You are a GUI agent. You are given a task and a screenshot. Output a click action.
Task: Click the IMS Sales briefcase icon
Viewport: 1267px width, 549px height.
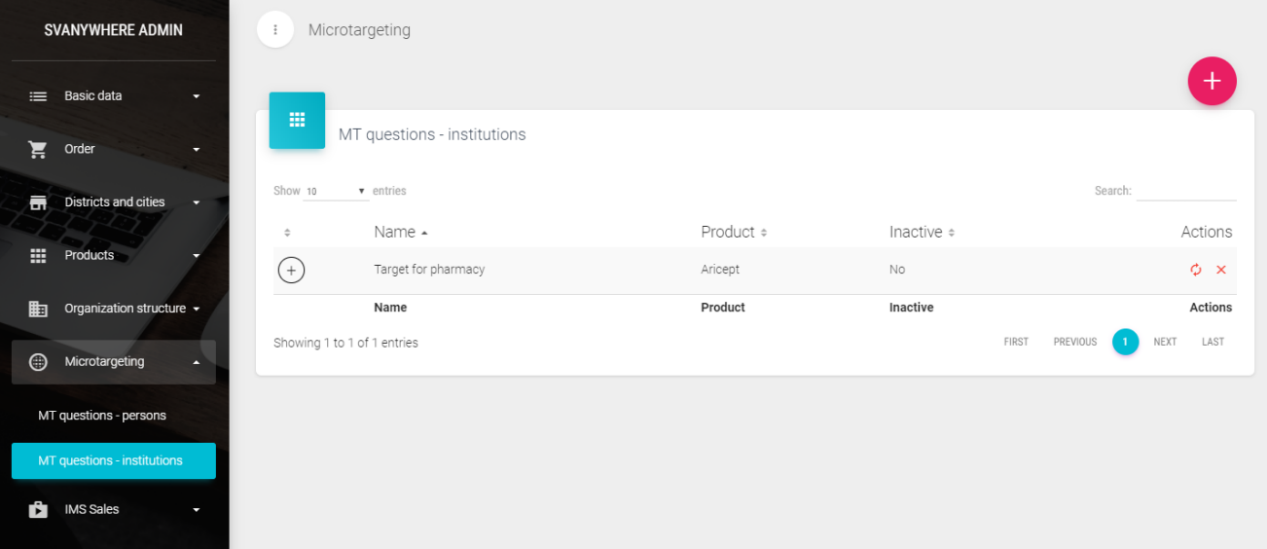[38, 510]
